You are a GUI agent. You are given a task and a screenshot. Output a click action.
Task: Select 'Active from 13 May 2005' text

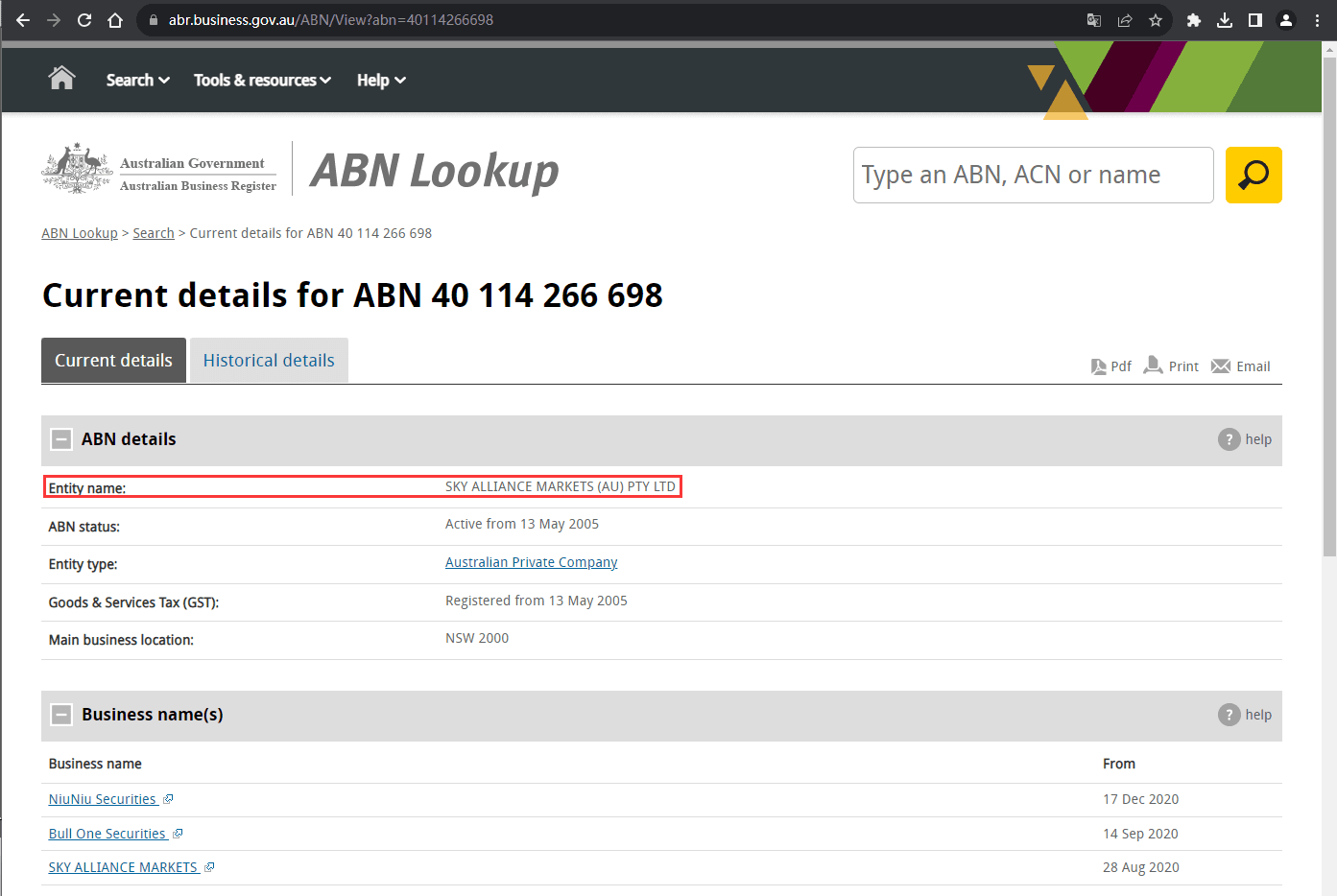click(x=522, y=524)
